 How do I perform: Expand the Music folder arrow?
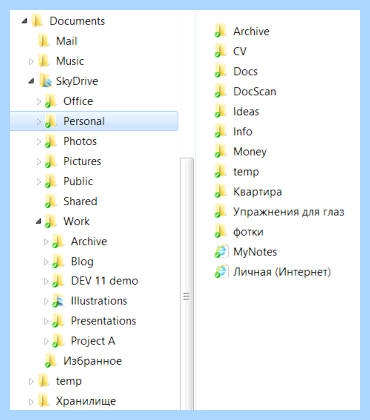click(x=31, y=61)
